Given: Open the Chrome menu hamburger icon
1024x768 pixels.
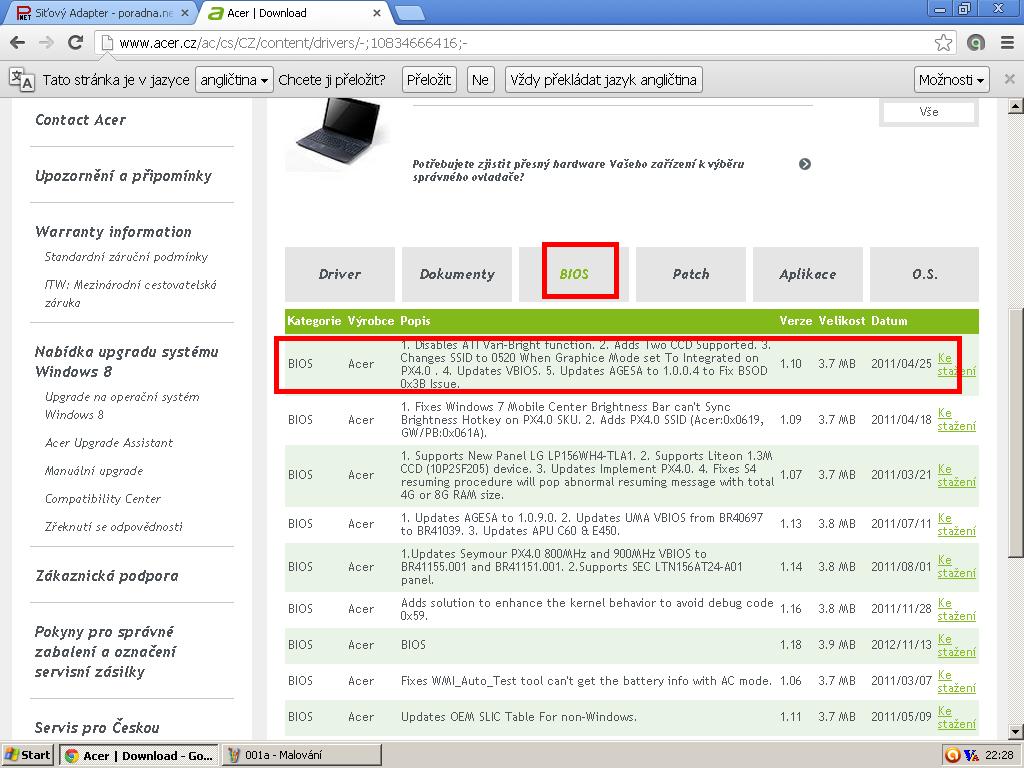Looking at the screenshot, I should click(x=1007, y=43).
